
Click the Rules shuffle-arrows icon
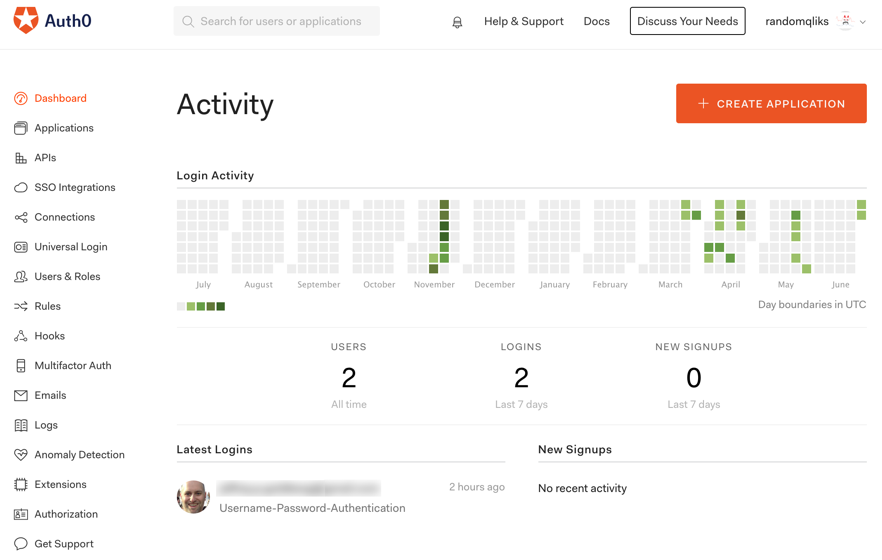click(21, 306)
